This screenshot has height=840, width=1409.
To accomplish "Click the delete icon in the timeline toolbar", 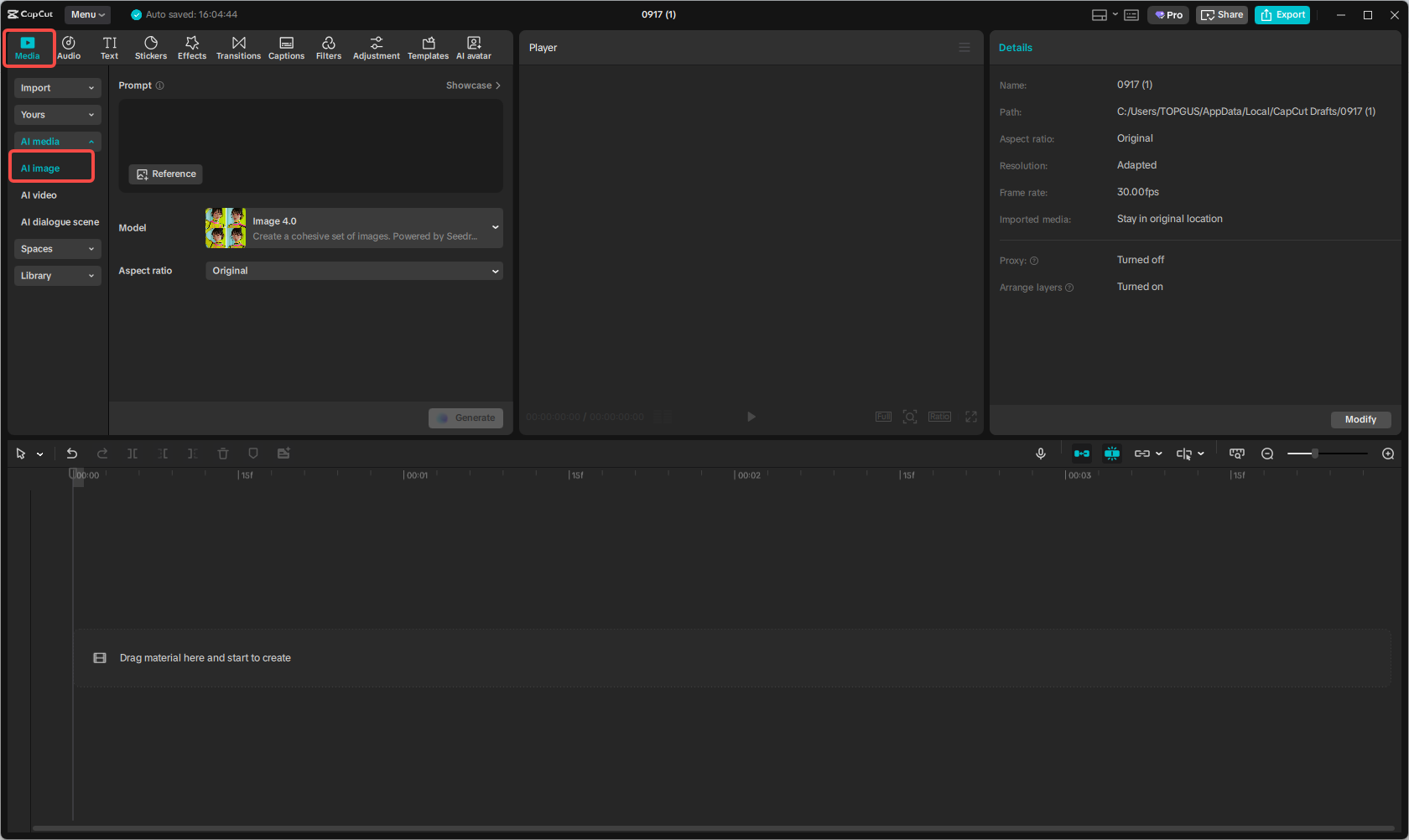I will click(222, 453).
